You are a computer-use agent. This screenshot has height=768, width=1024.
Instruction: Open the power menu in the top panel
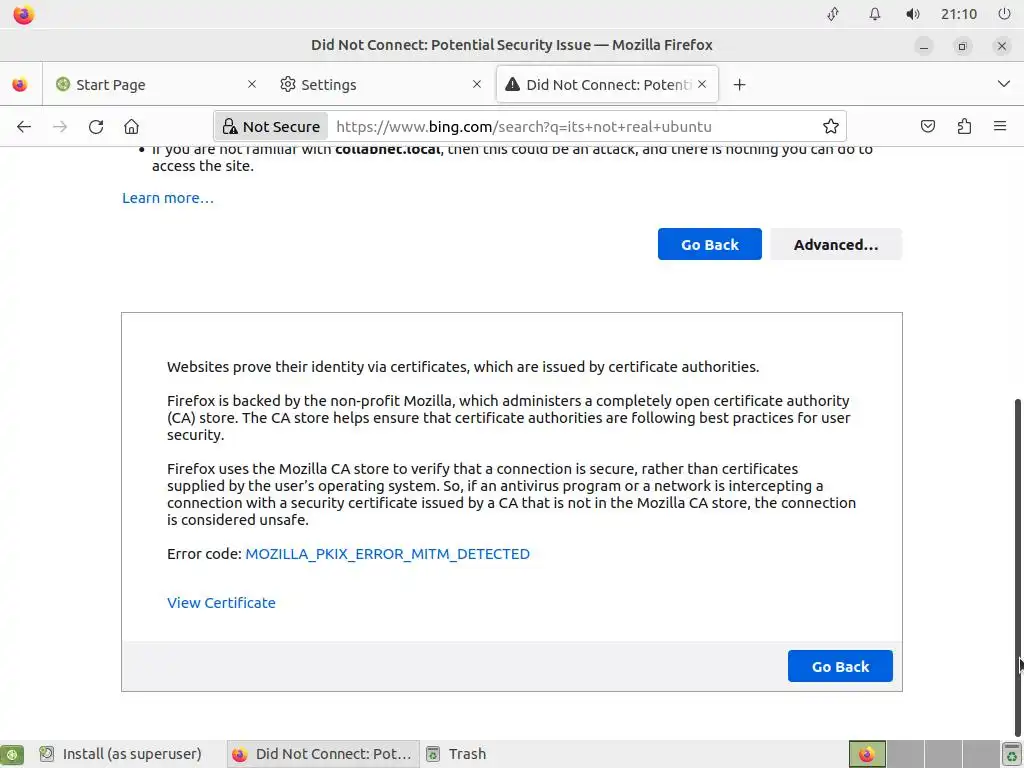point(1004,14)
